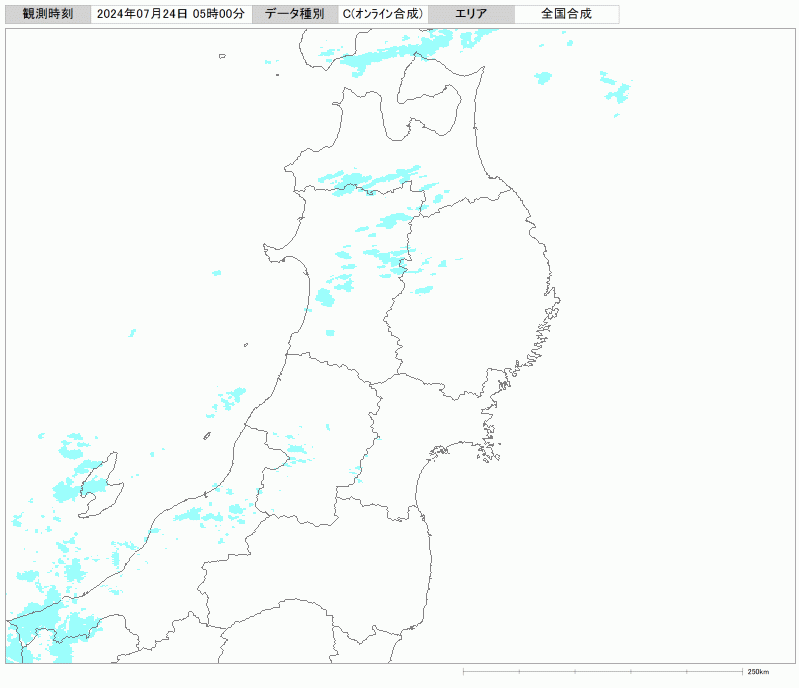Select the C(オンライン合成) data type value
Image resolution: width=799 pixels, height=688 pixels.
click(x=383, y=14)
